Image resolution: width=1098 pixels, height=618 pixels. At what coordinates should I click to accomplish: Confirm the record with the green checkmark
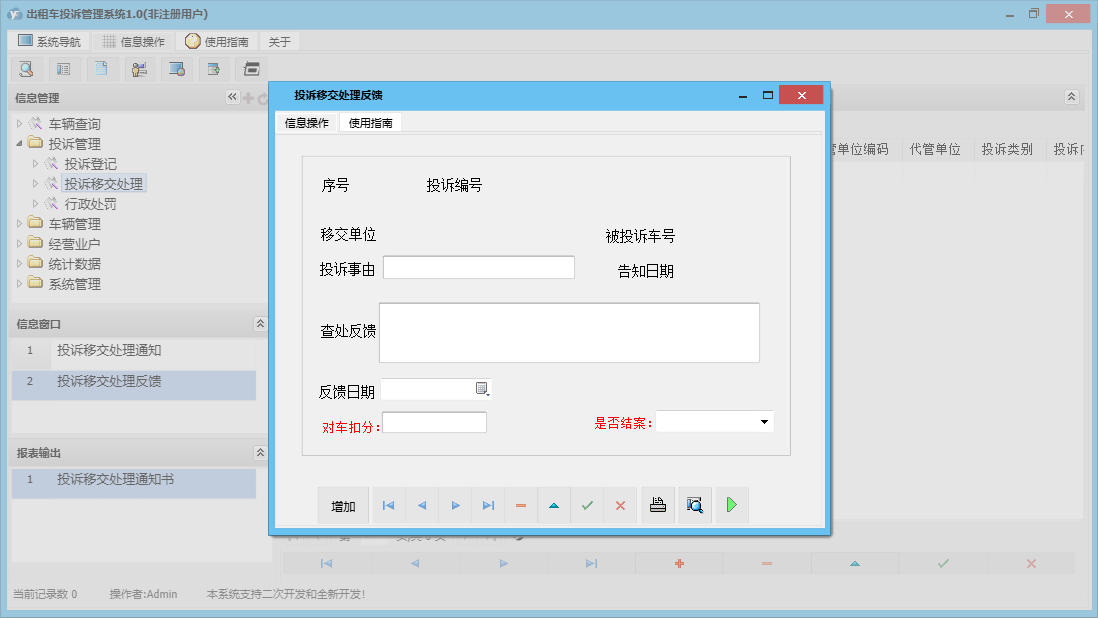pos(587,505)
